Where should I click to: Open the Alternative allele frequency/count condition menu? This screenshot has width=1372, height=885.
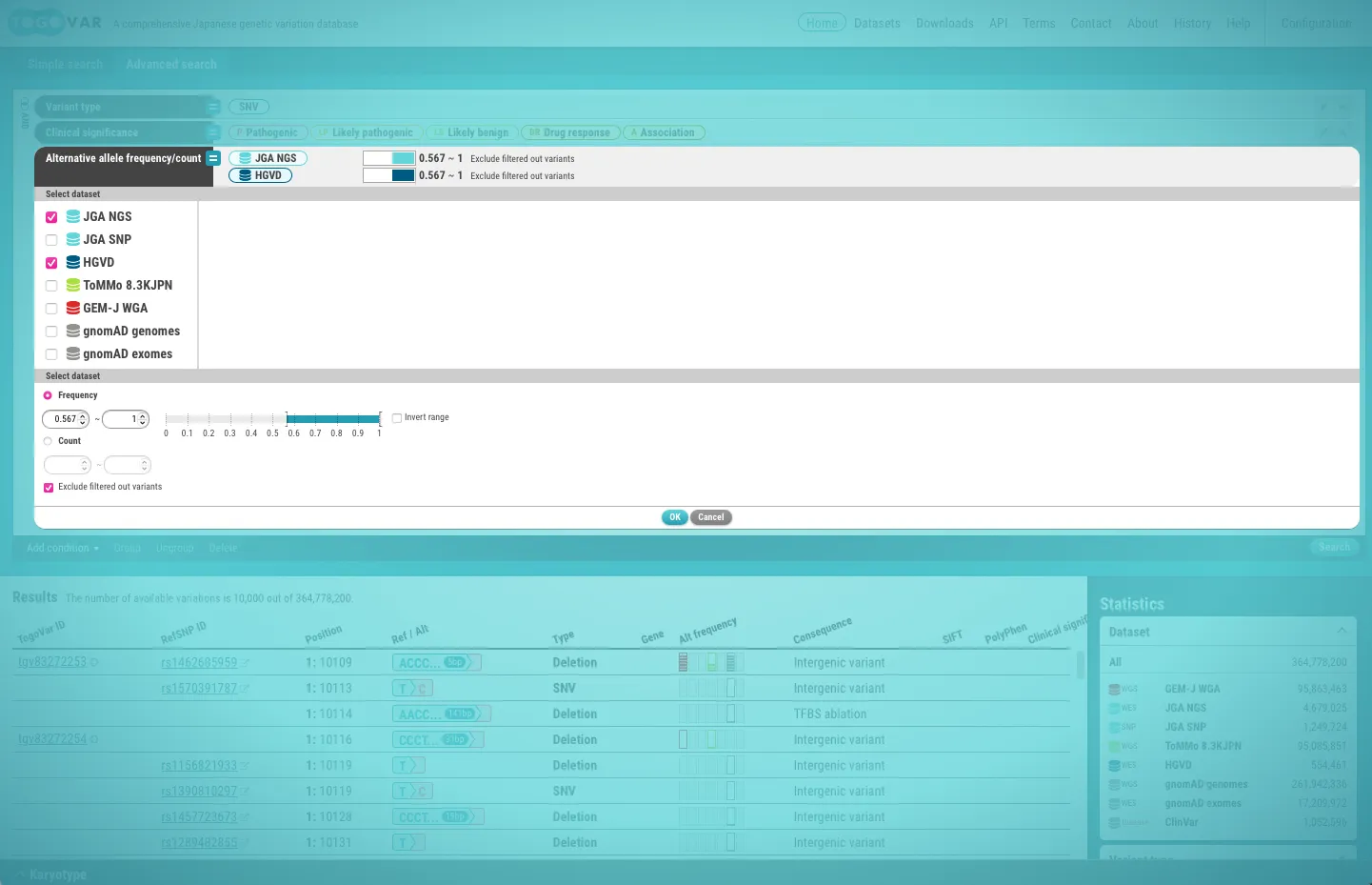(213, 158)
